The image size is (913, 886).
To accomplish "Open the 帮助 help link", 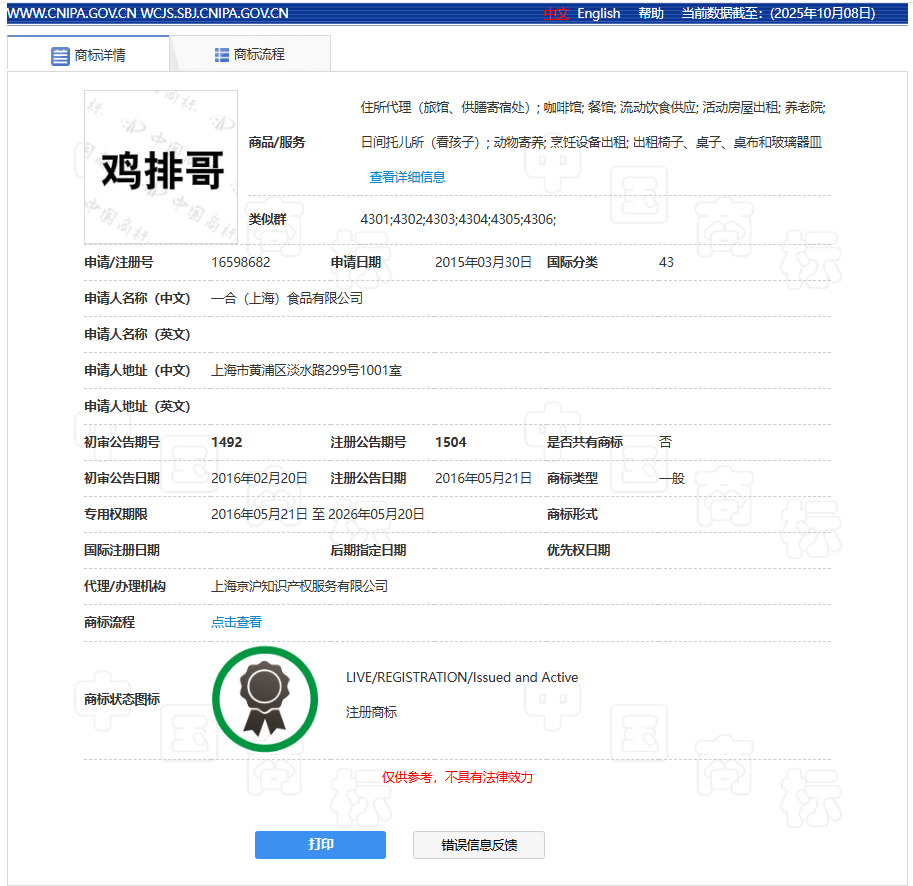I will pos(651,13).
